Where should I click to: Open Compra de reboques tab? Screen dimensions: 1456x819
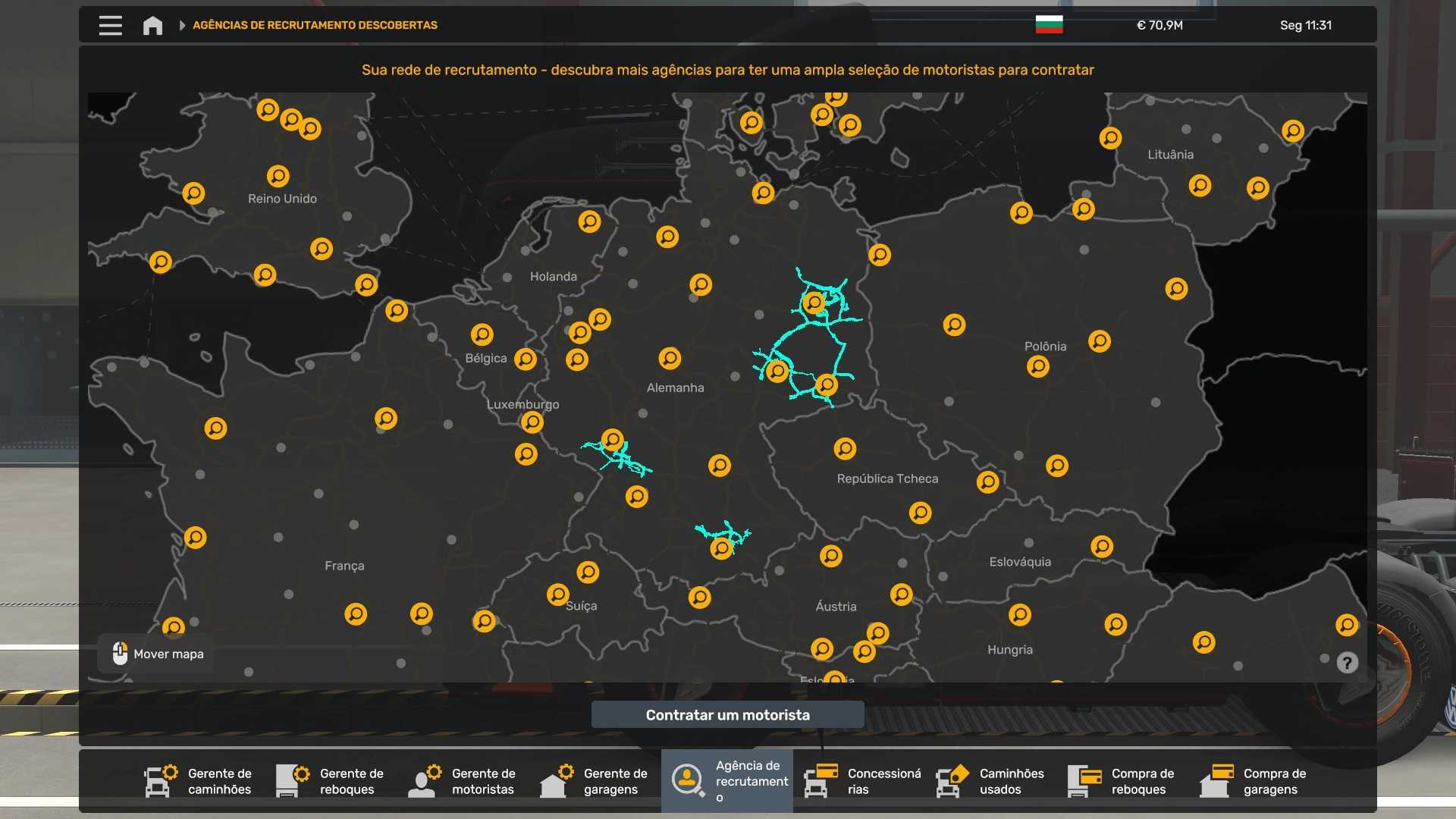point(1122,781)
